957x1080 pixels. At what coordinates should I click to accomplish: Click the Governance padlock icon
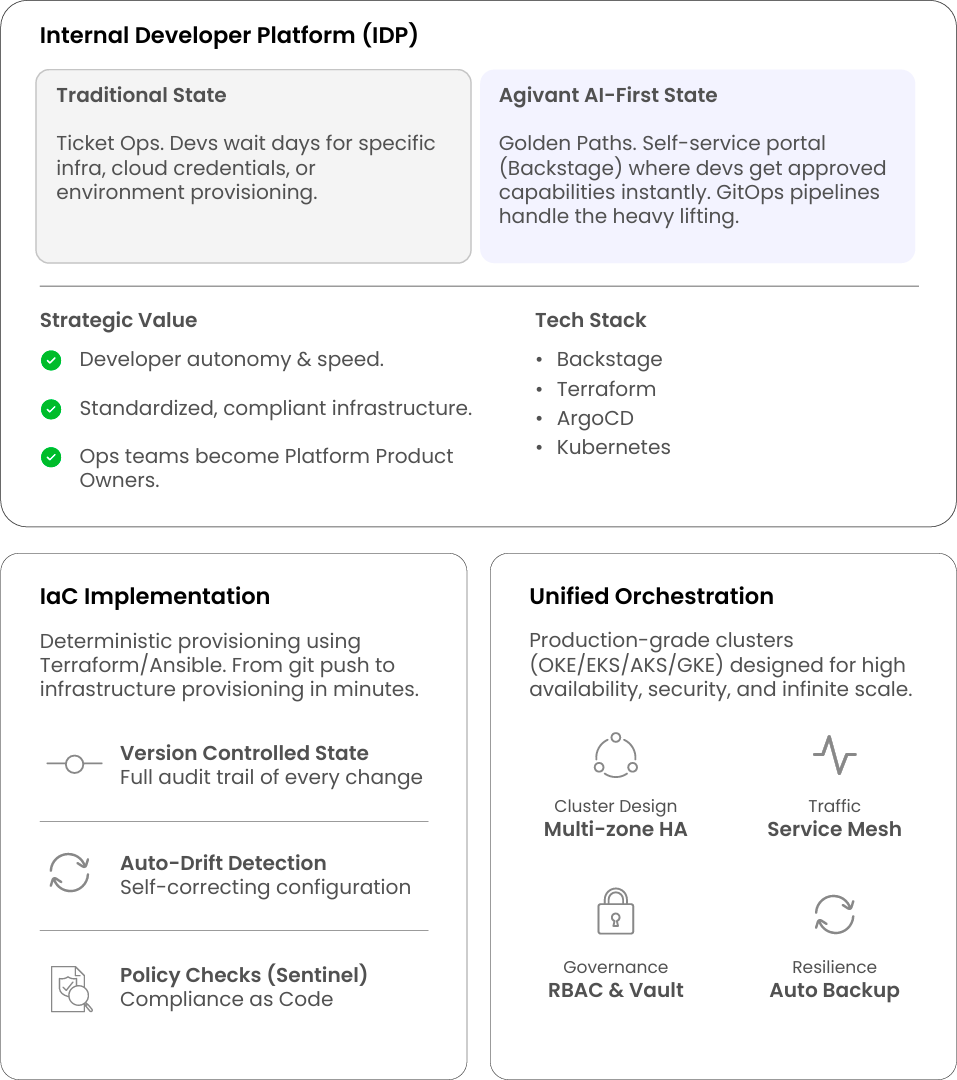(616, 912)
